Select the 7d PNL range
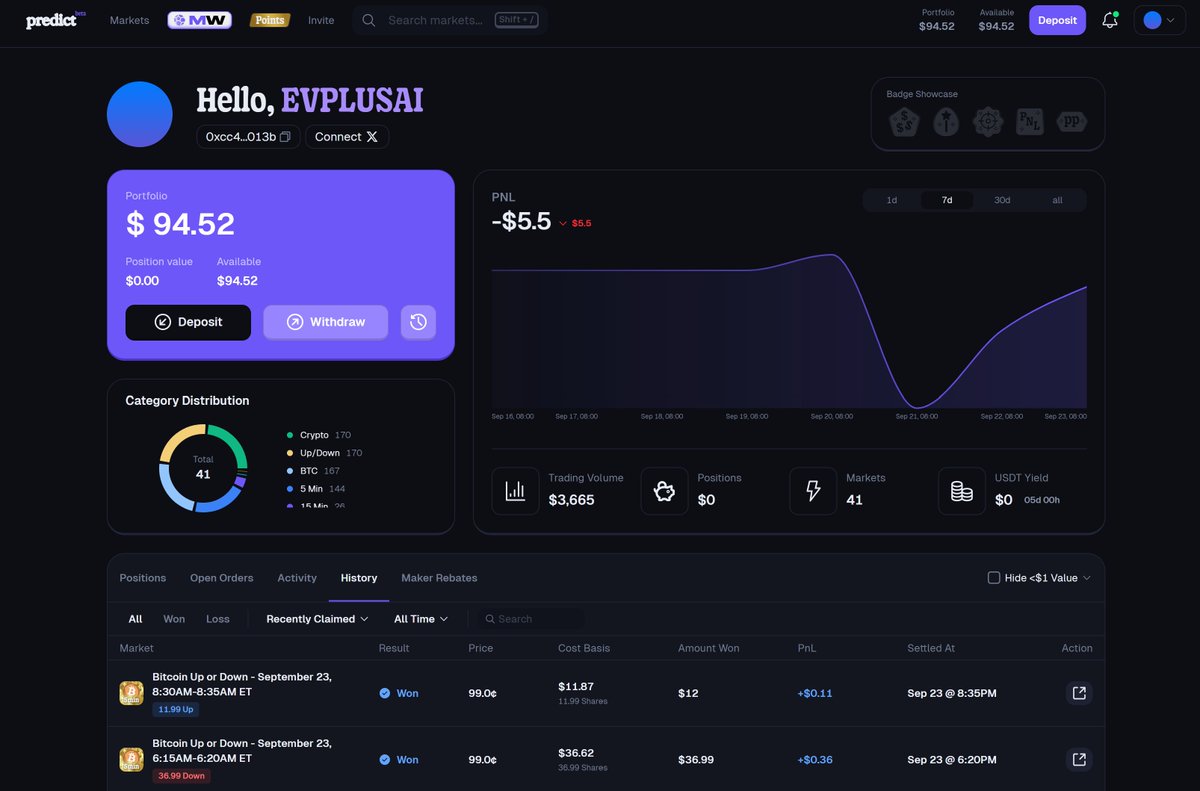Screen dimensions: 1200x791 tap(947, 200)
